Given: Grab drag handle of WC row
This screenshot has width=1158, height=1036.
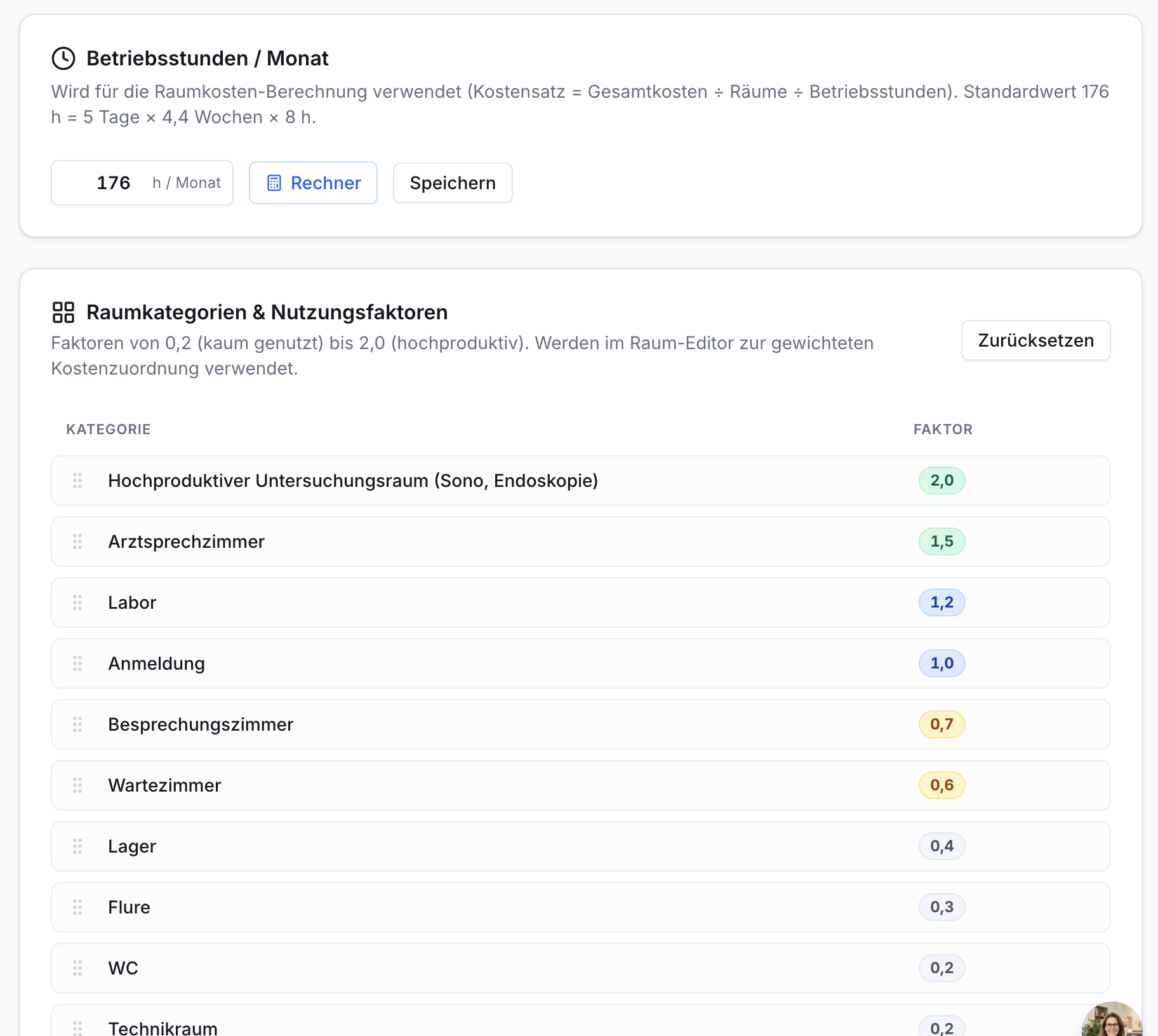Looking at the screenshot, I should (77, 968).
